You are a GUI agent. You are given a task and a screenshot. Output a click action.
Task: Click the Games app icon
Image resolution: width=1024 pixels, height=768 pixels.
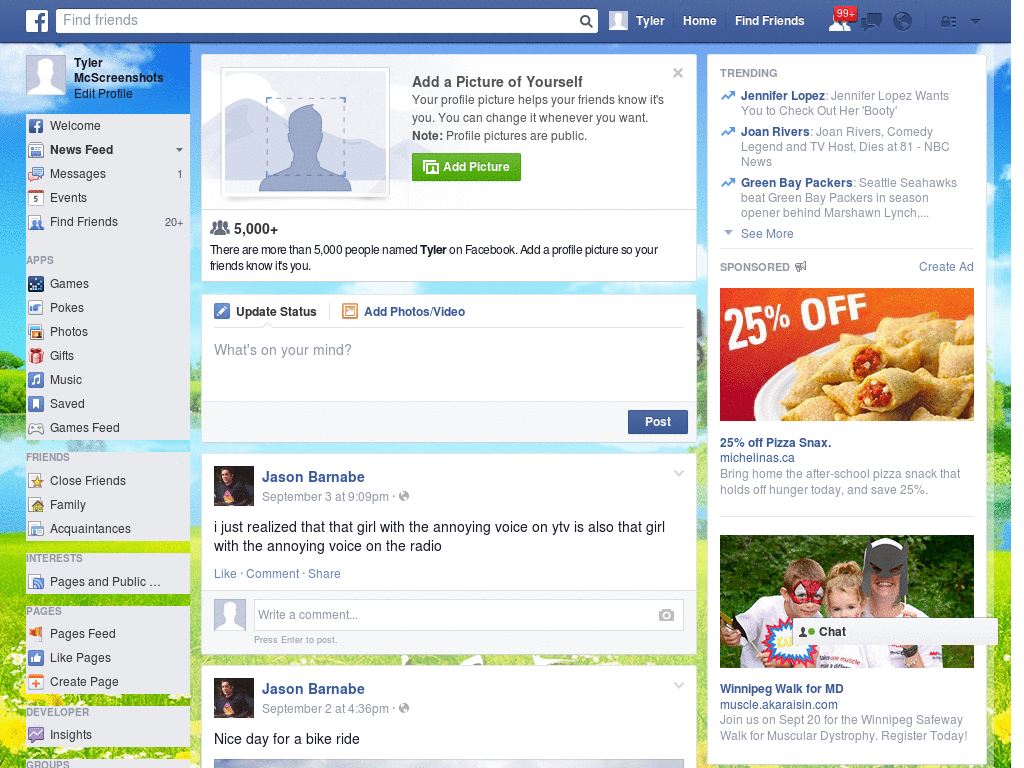point(36,284)
